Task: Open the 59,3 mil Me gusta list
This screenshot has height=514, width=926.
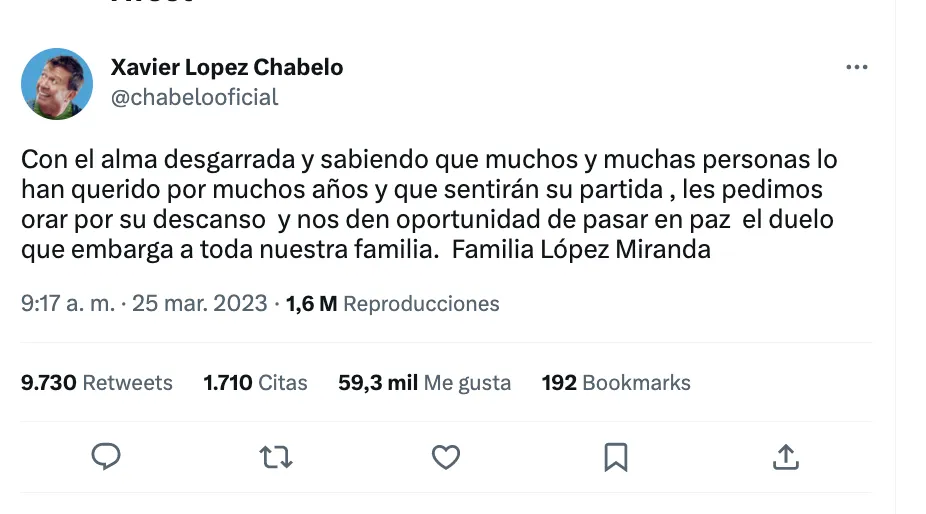Action: 424,382
